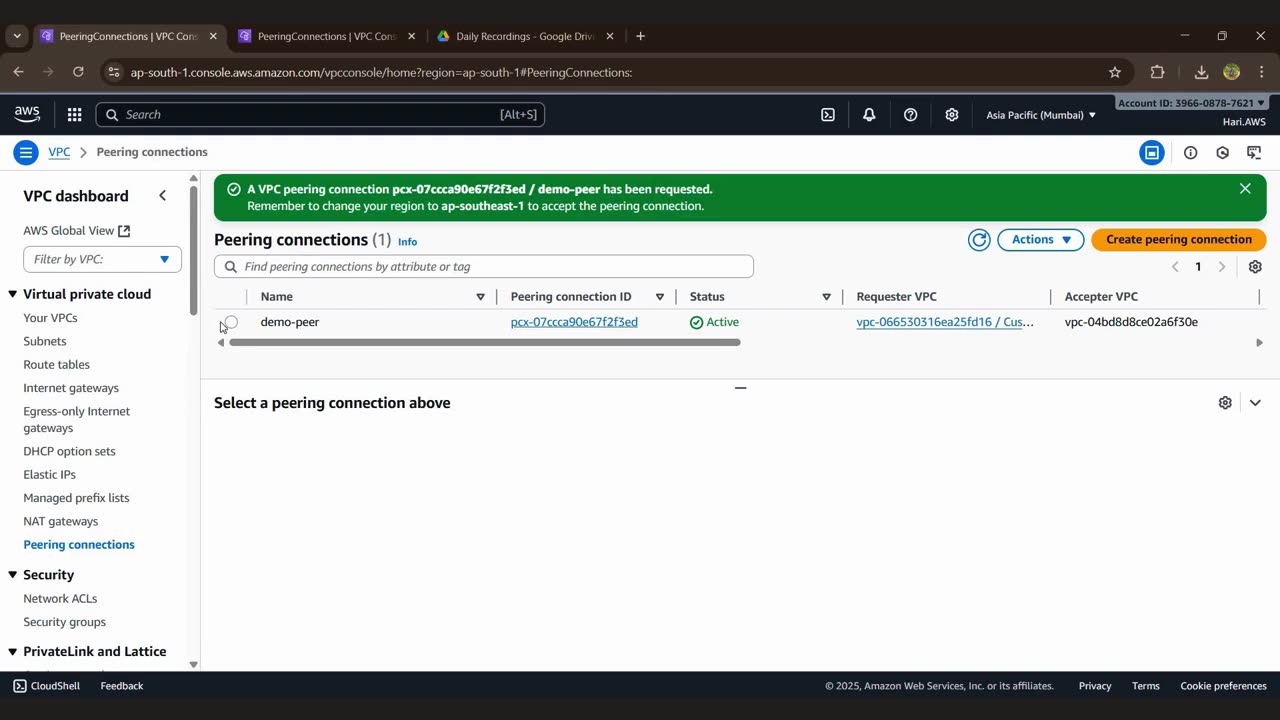Open Your VPCs in the sidebar
Image resolution: width=1280 pixels, height=720 pixels.
[x=50, y=318]
